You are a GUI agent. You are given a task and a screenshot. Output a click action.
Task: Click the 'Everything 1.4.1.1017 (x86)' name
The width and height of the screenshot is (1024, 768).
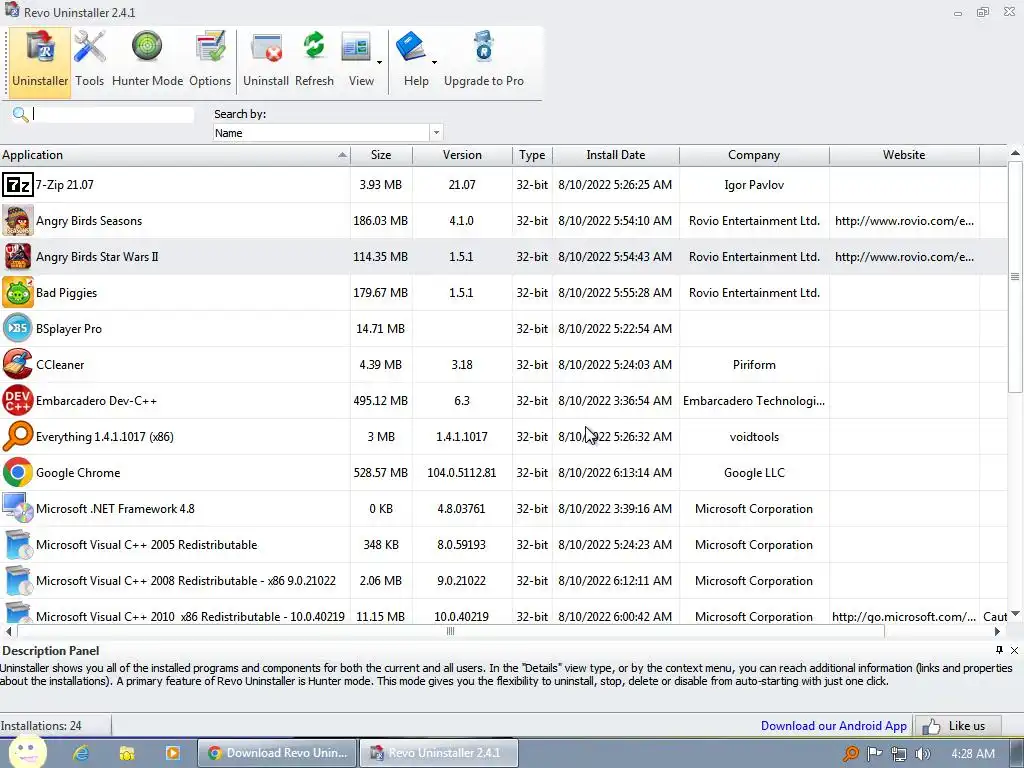(104, 437)
